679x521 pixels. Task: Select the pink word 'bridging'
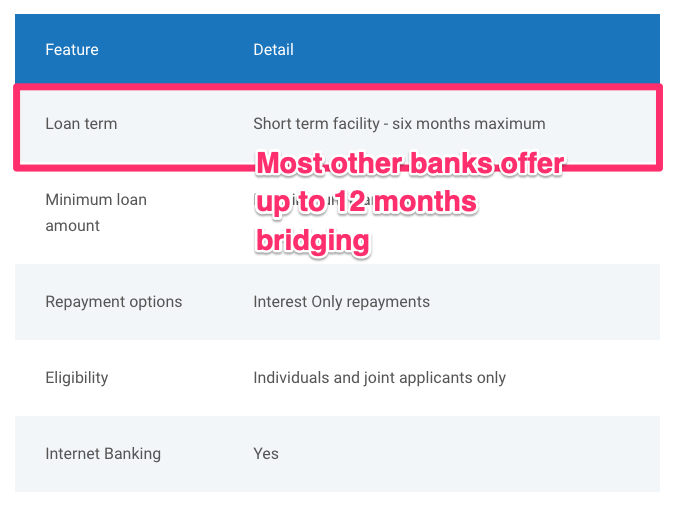coord(313,241)
